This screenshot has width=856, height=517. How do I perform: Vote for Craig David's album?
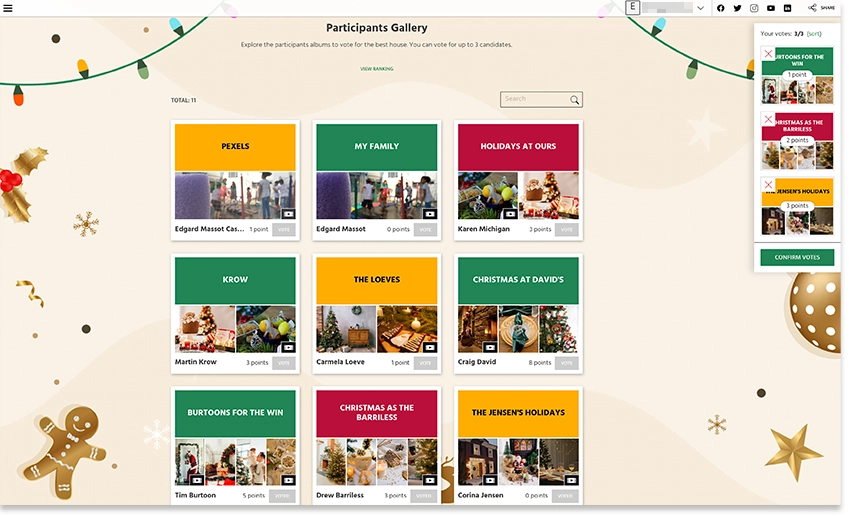(x=567, y=363)
